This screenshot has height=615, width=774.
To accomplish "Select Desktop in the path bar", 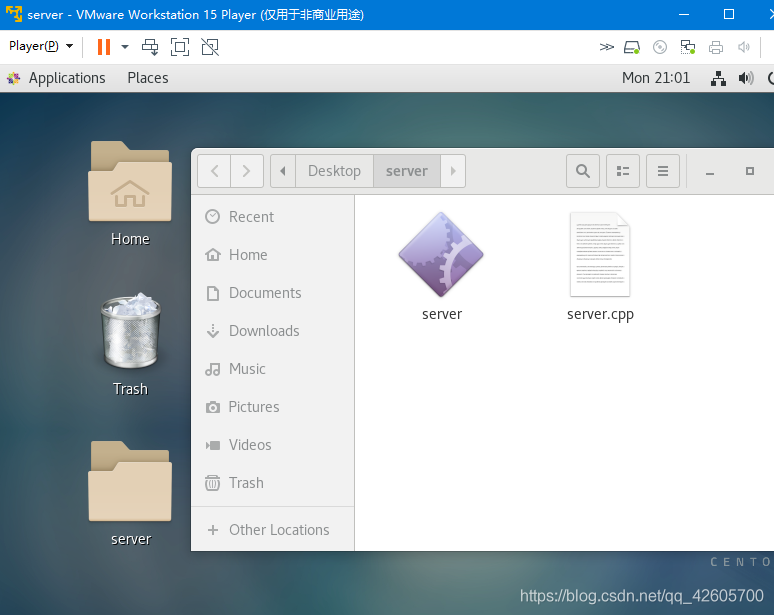I will [334, 171].
